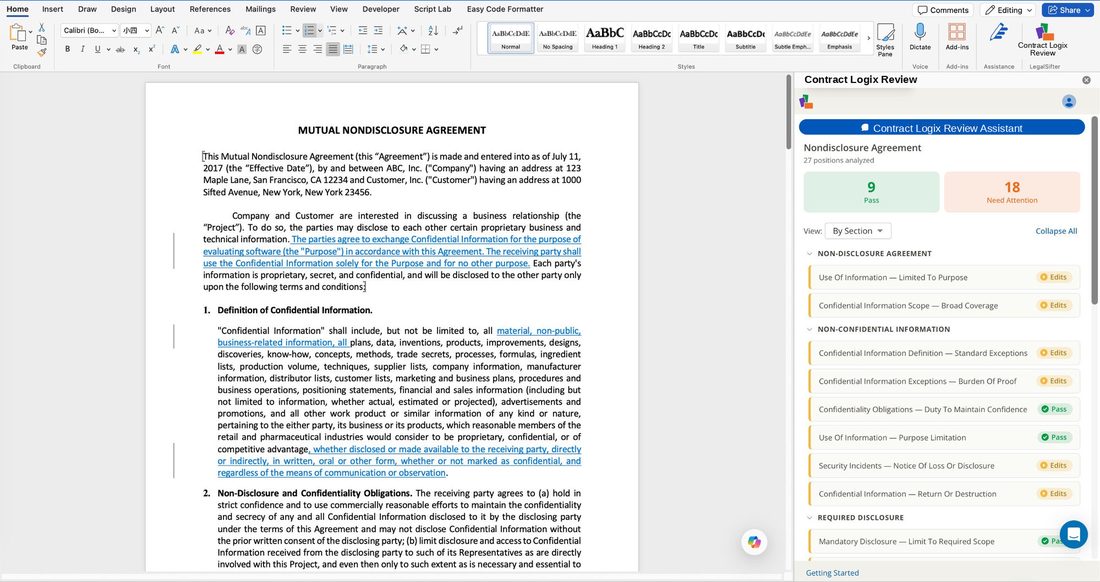
Task: Open the user profile icon in review panel
Action: pos(1068,102)
